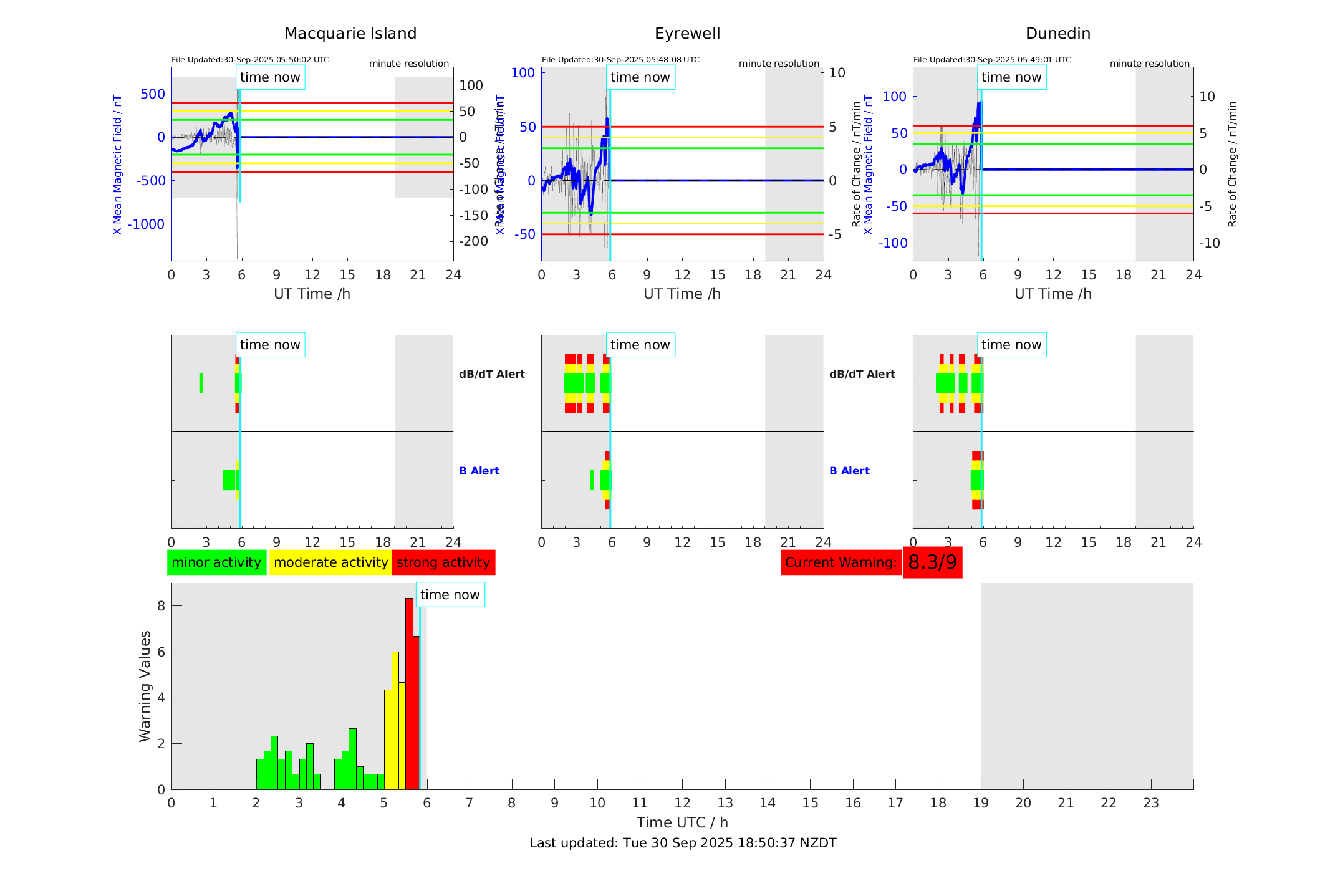Click Macquarie Island File Updated timestamp
The image size is (1320, 896).
[250, 60]
